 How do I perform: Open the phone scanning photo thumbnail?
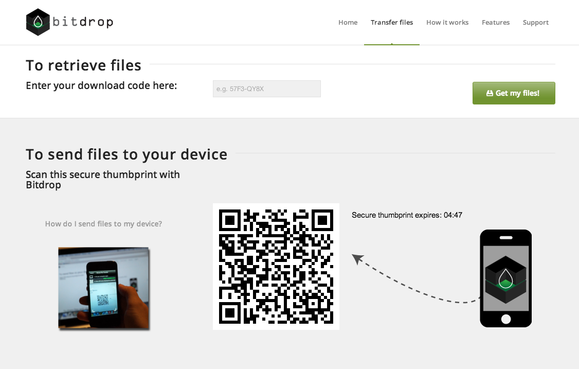(104, 288)
